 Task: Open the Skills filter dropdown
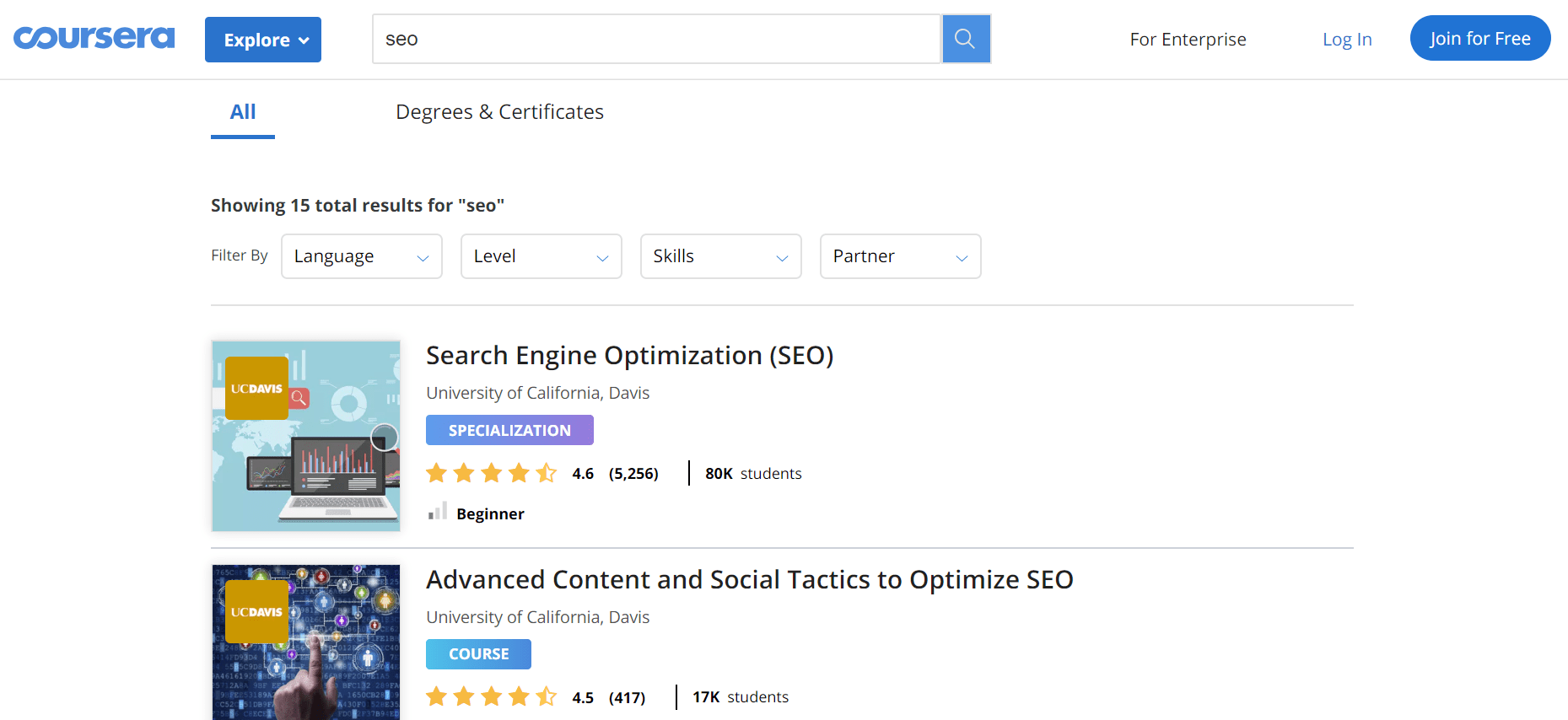pyautogui.click(x=720, y=256)
